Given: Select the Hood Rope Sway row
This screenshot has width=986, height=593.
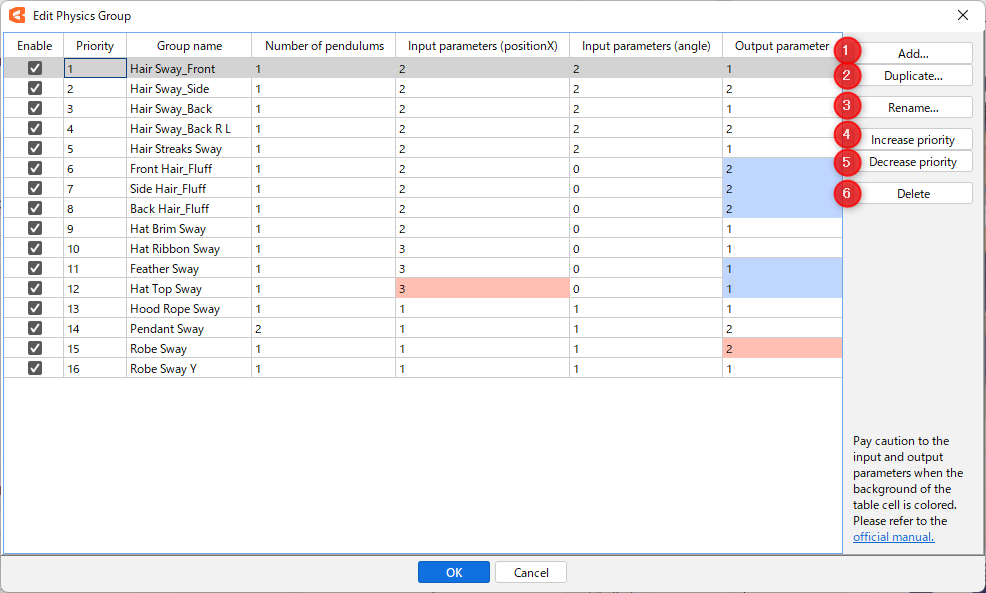Looking at the screenshot, I should [x=174, y=309].
